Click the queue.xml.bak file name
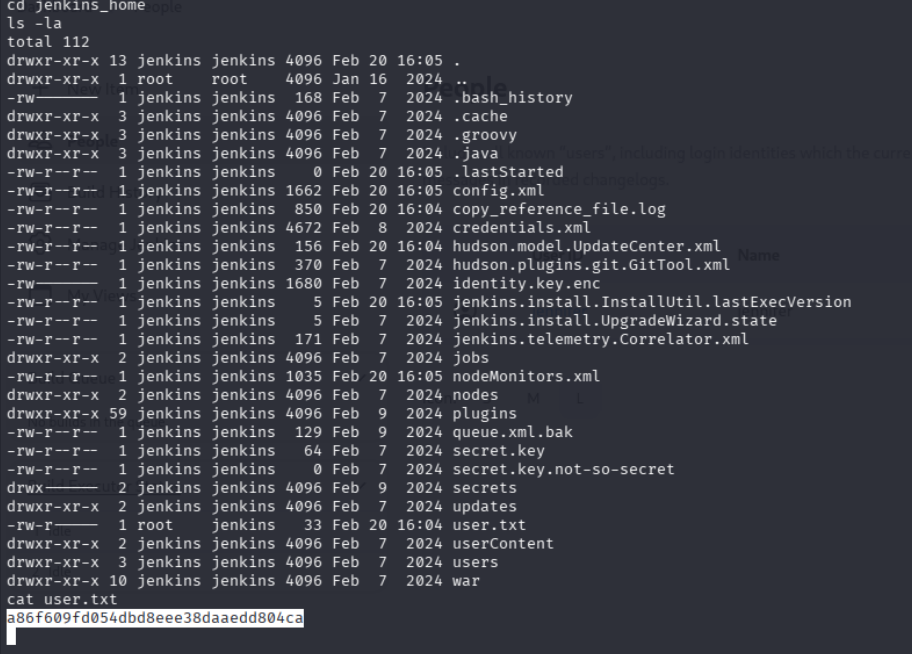 [512, 432]
